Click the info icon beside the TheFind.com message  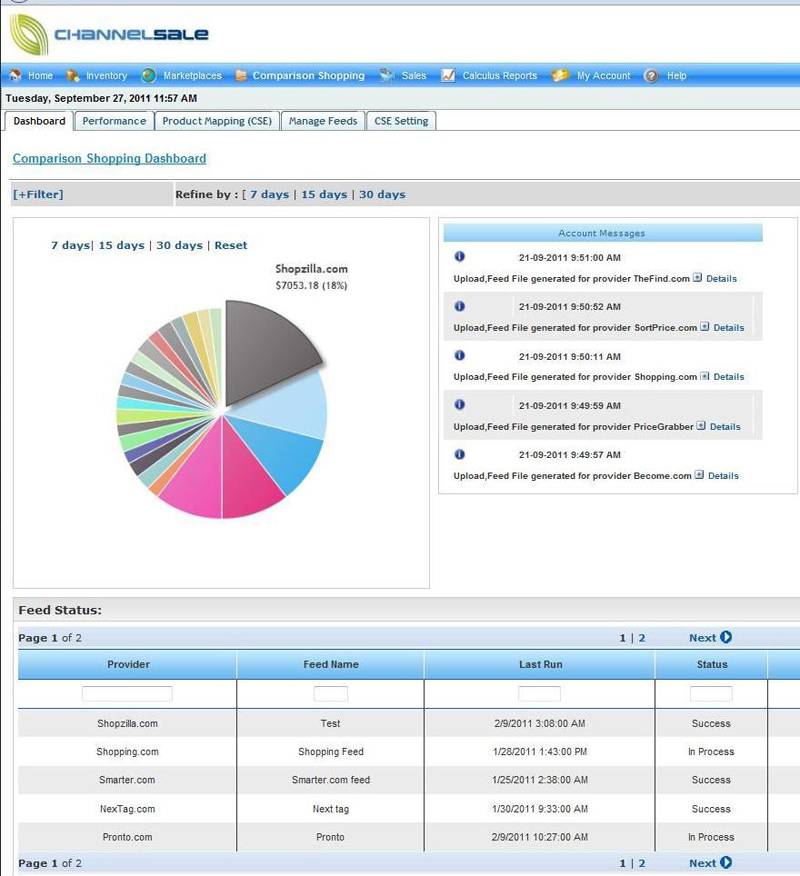(460, 257)
